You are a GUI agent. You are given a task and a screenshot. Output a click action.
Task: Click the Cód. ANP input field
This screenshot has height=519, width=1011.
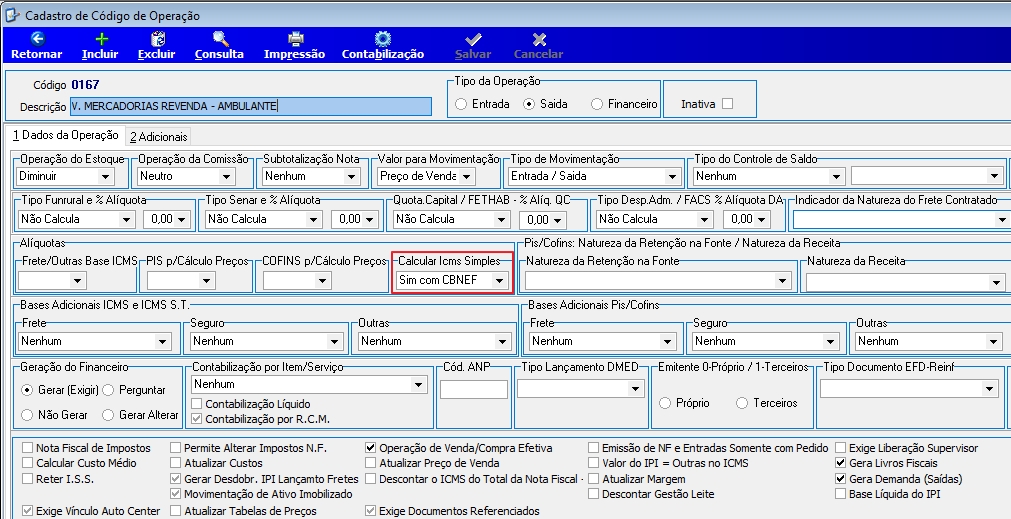click(x=474, y=389)
